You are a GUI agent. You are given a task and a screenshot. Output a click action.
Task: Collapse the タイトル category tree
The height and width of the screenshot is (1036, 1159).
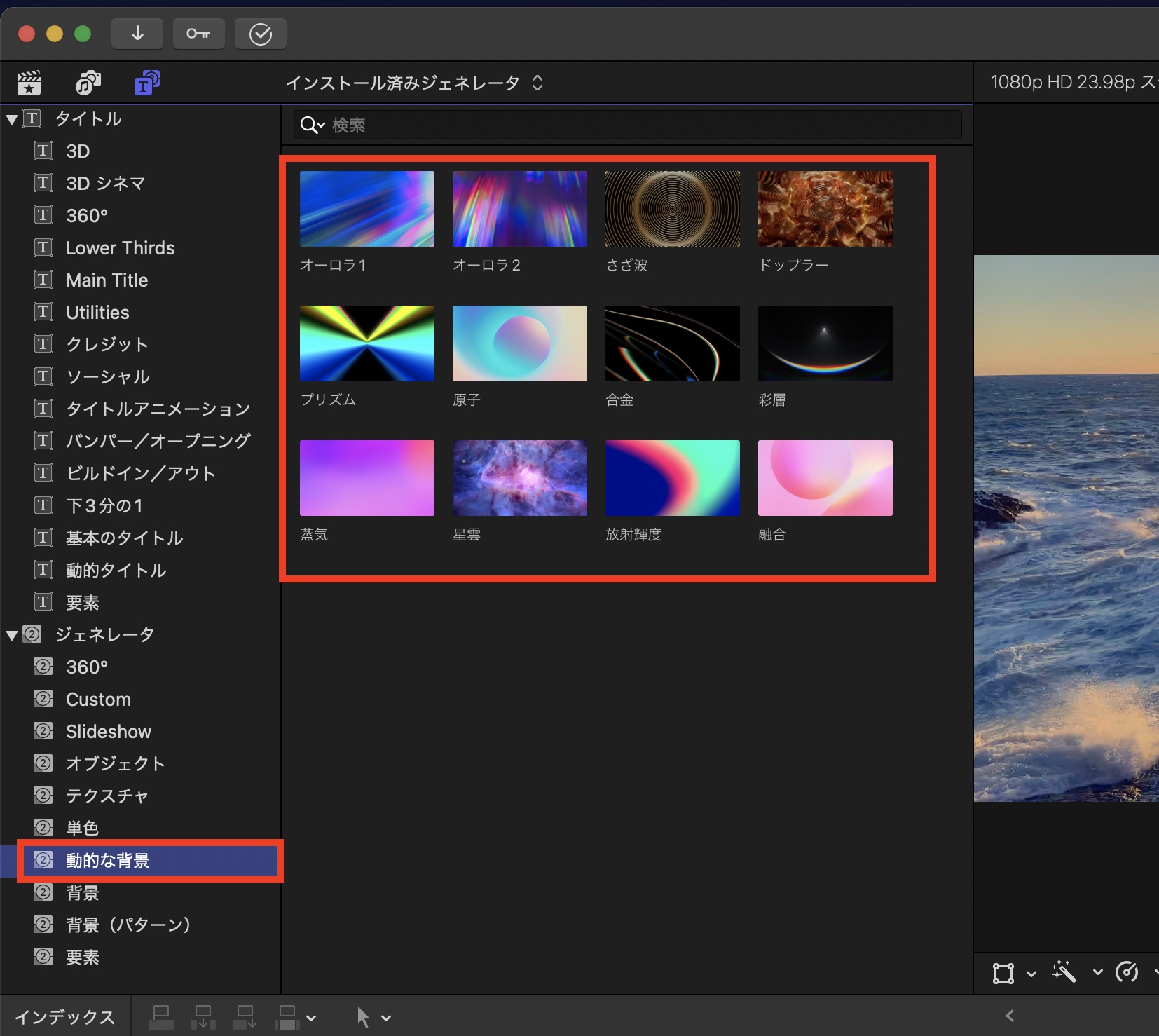tap(12, 120)
